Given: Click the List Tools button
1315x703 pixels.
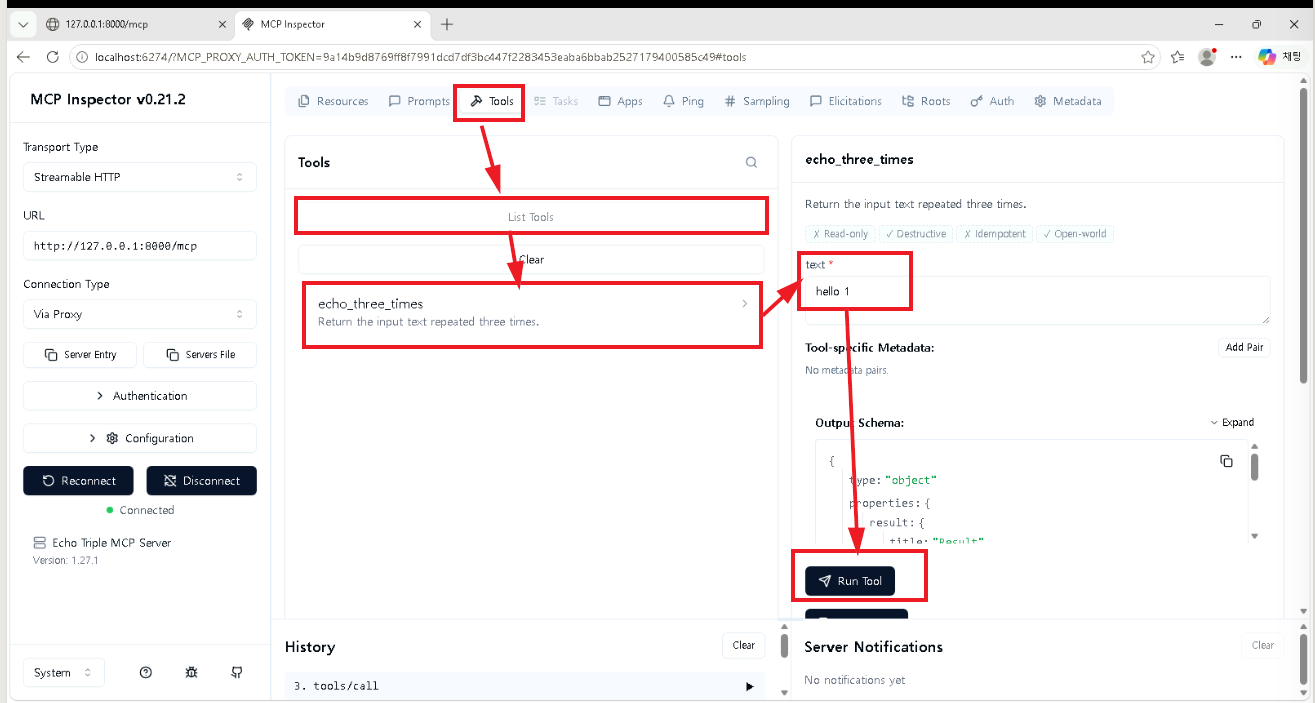Looking at the screenshot, I should tap(531, 217).
